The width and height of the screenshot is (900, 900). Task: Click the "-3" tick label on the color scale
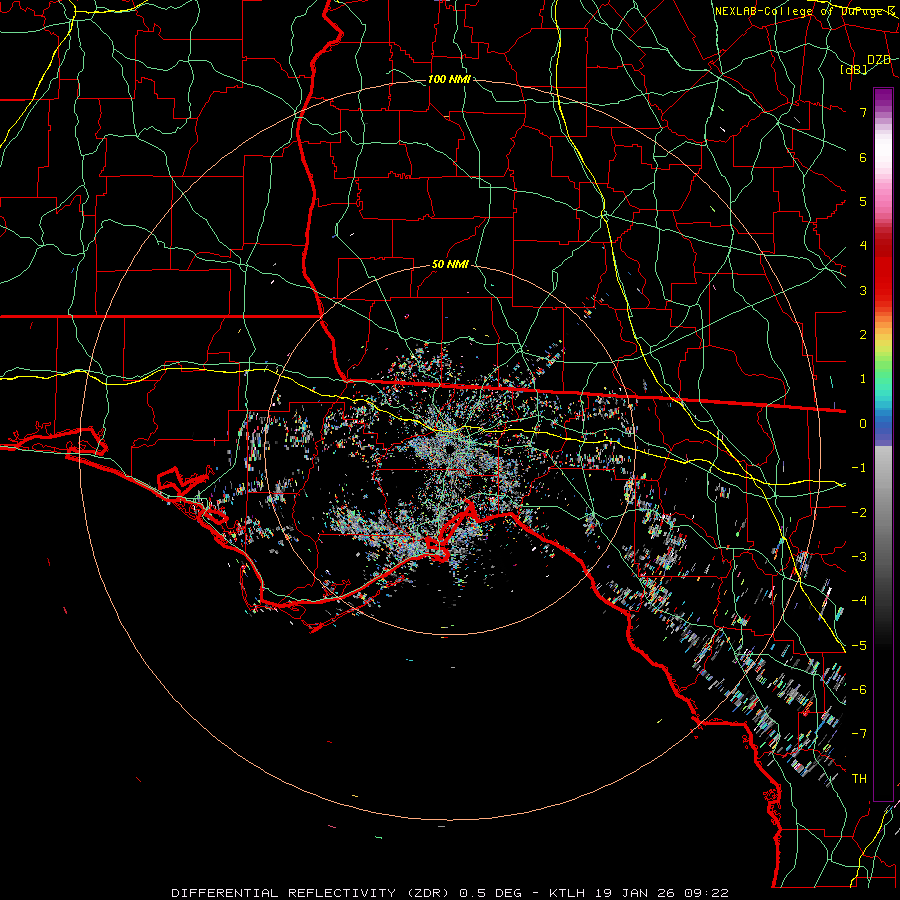pos(859,557)
